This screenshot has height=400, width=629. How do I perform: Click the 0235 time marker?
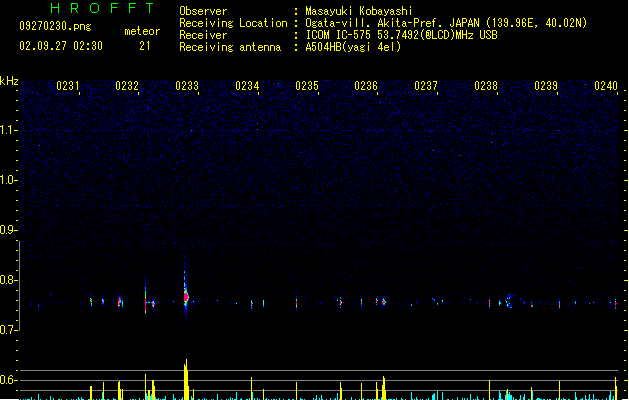[x=307, y=86]
